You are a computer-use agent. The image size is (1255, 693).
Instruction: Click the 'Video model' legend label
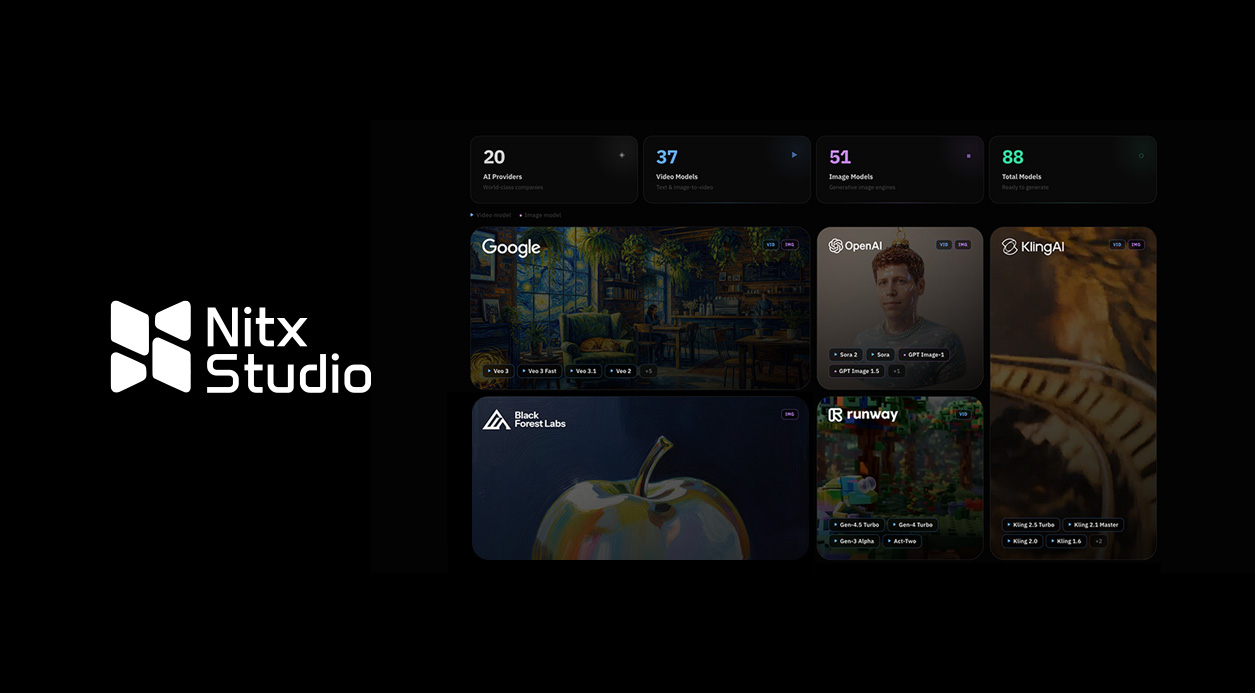coord(491,215)
